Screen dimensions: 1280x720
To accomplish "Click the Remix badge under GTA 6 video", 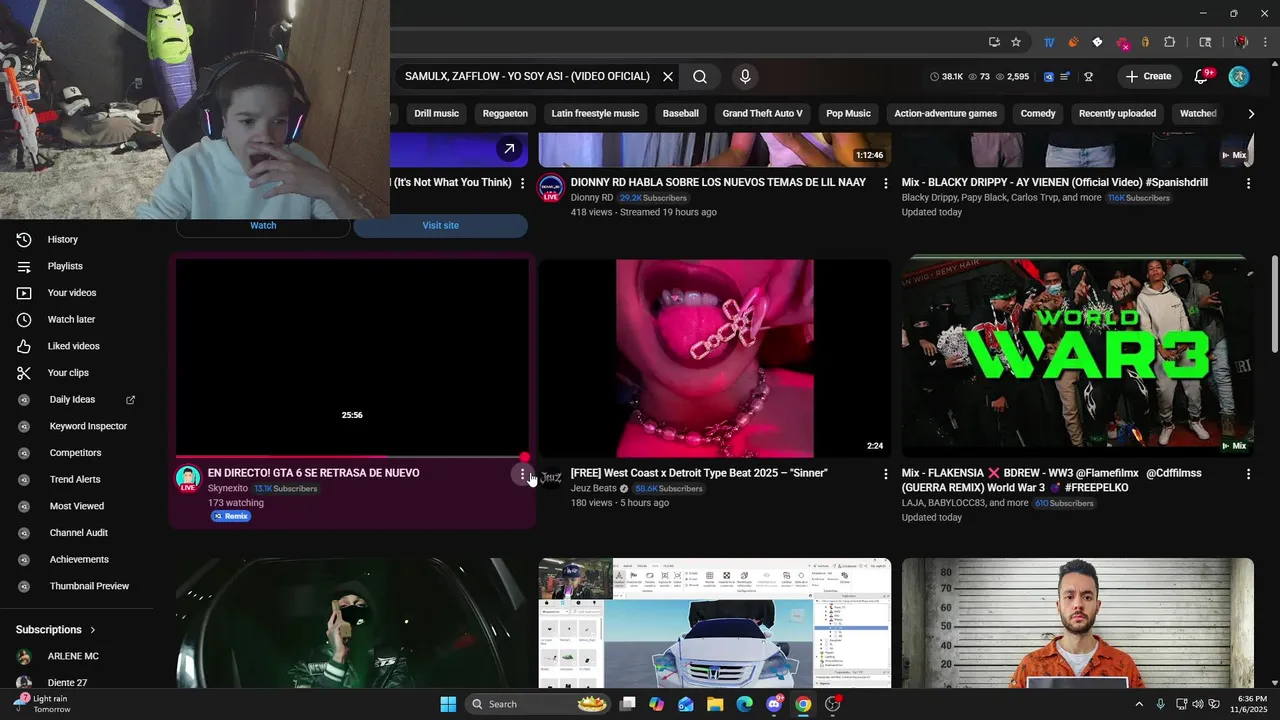I will (x=231, y=517).
